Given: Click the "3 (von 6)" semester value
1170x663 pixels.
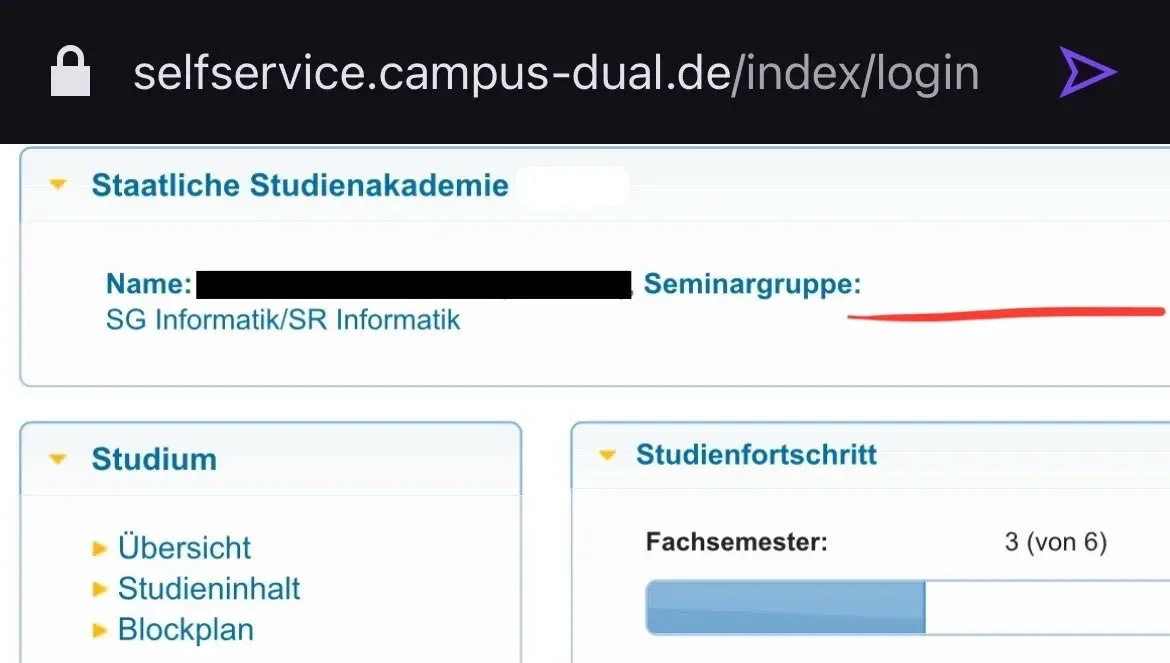Looking at the screenshot, I should 1055,542.
